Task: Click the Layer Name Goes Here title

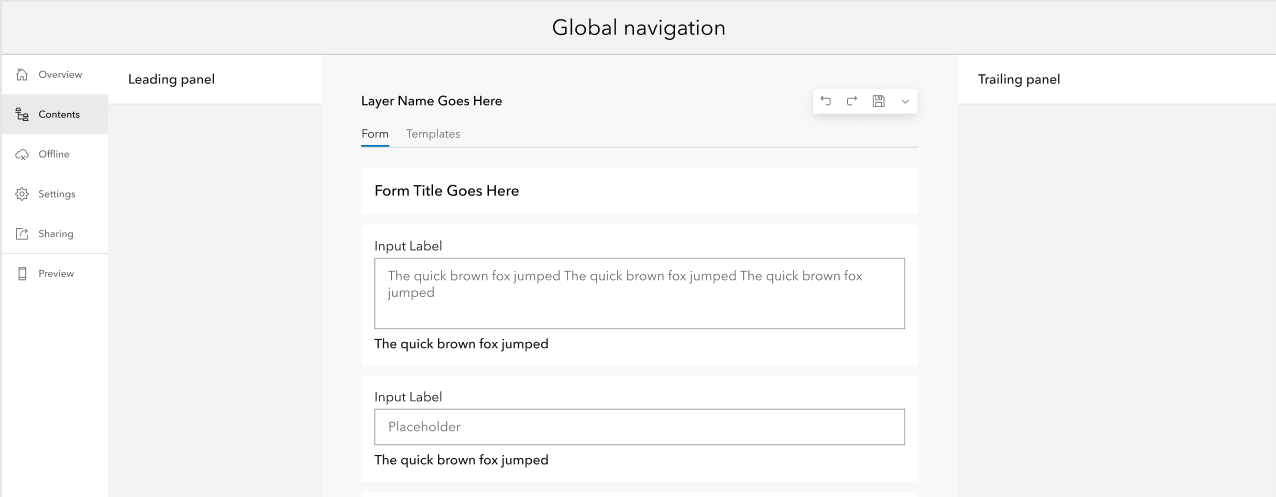Action: [432, 101]
